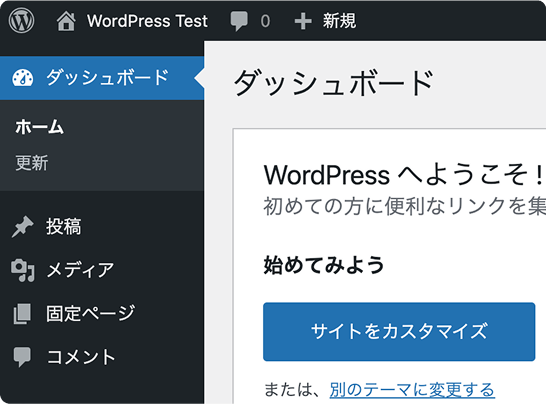This screenshot has height=404, width=547.
Task: Click the home icon beside WordPress Test
Action: coord(66,21)
